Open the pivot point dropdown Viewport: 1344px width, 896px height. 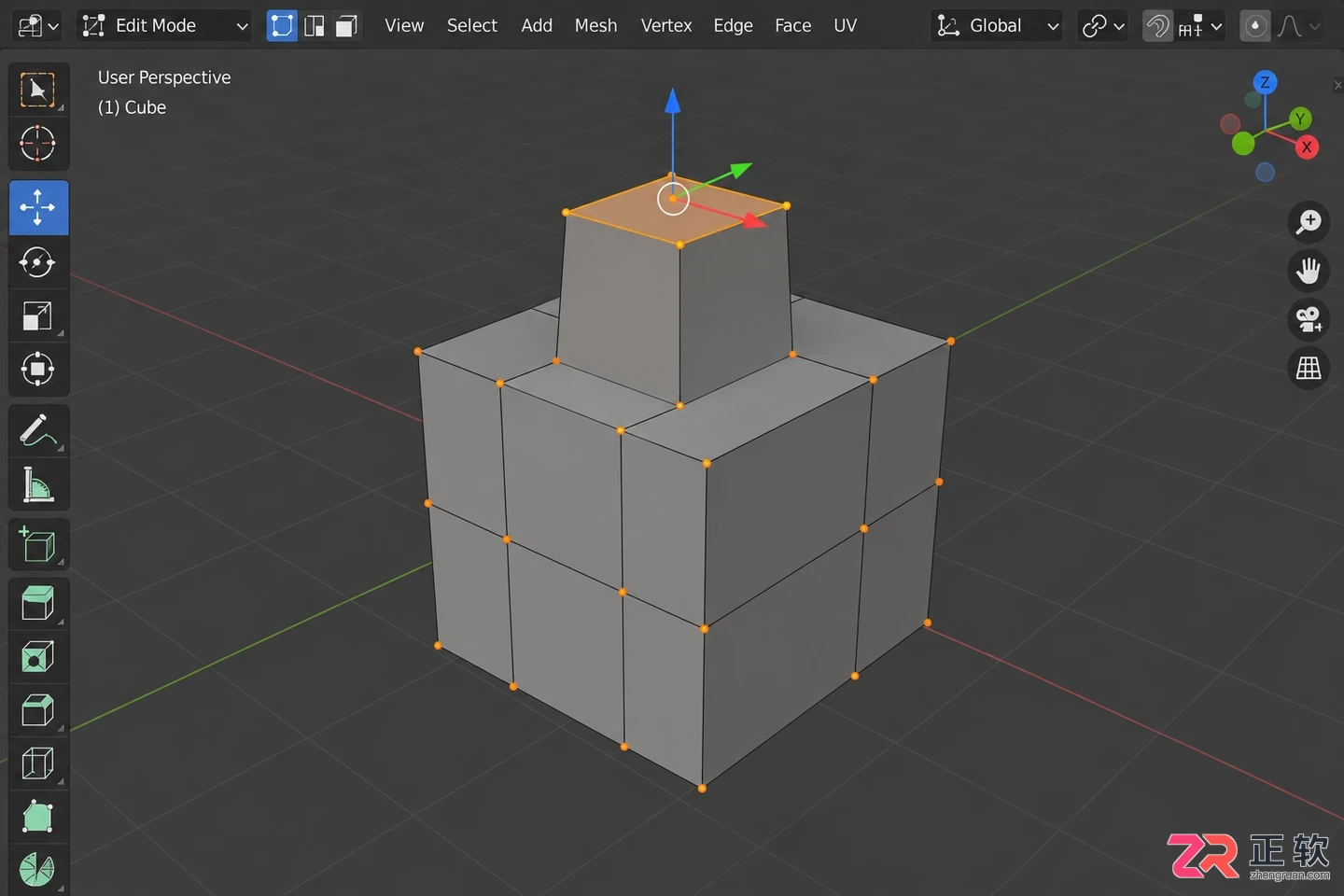pos(1103,26)
